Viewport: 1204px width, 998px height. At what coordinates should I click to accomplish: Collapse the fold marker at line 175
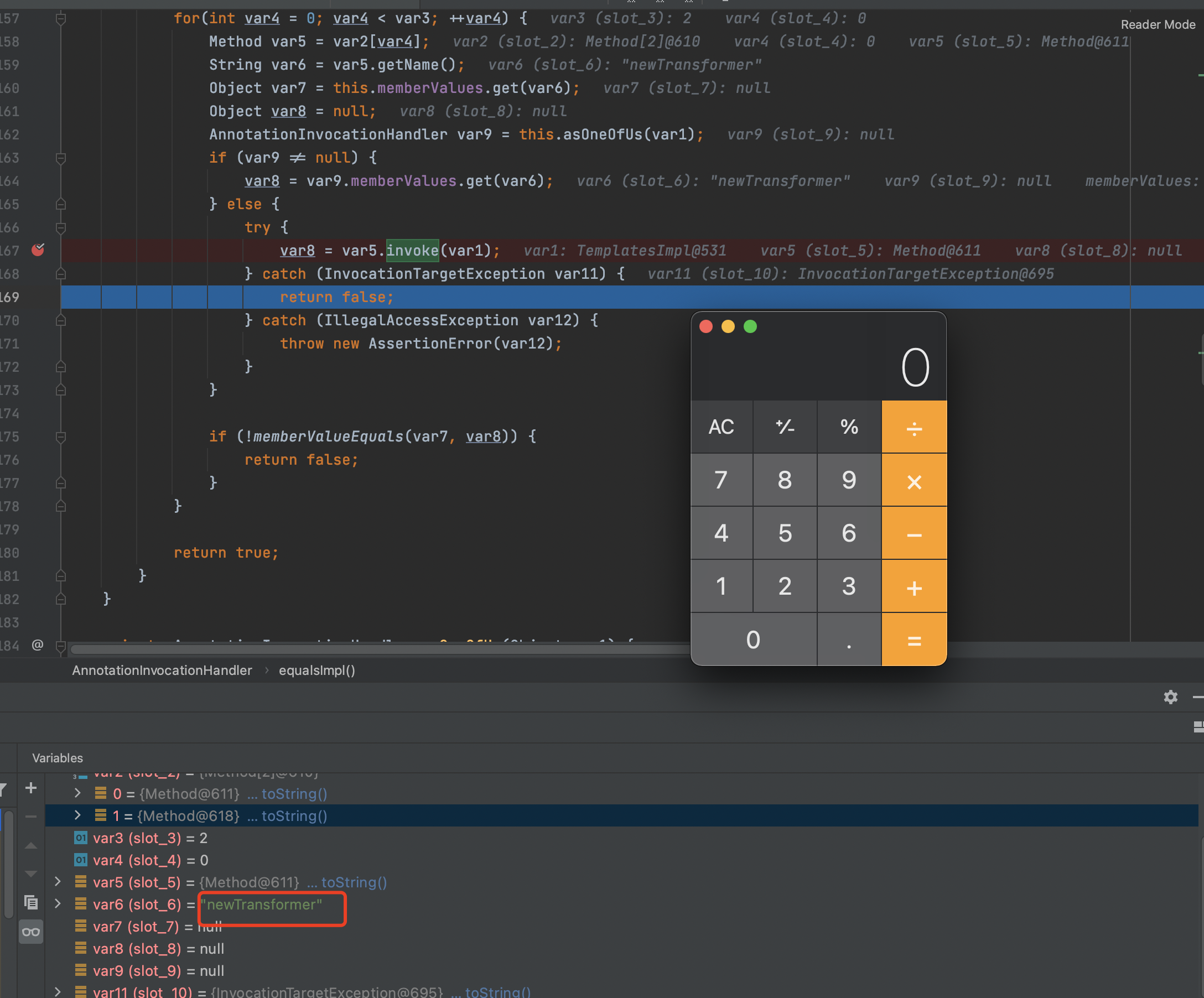pos(61,437)
